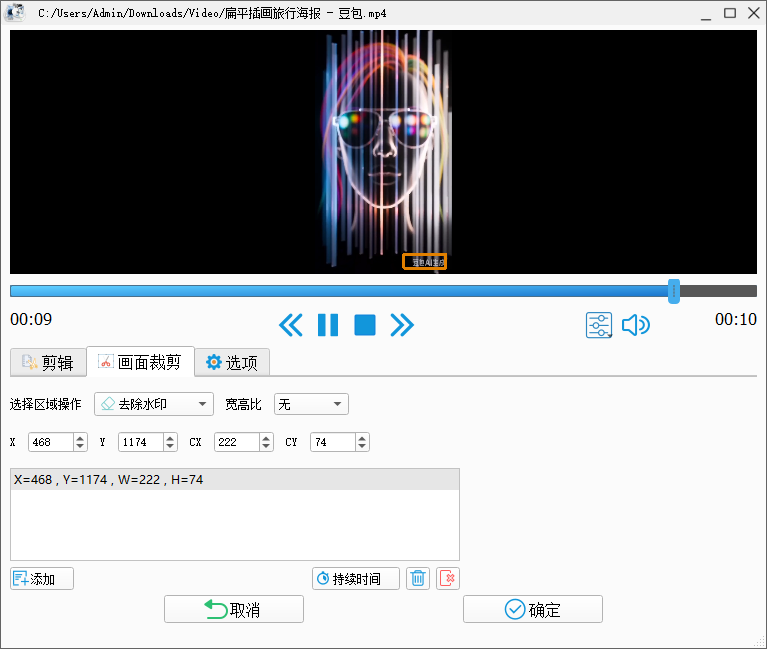Click the 持续时间 duration button

tap(355, 578)
